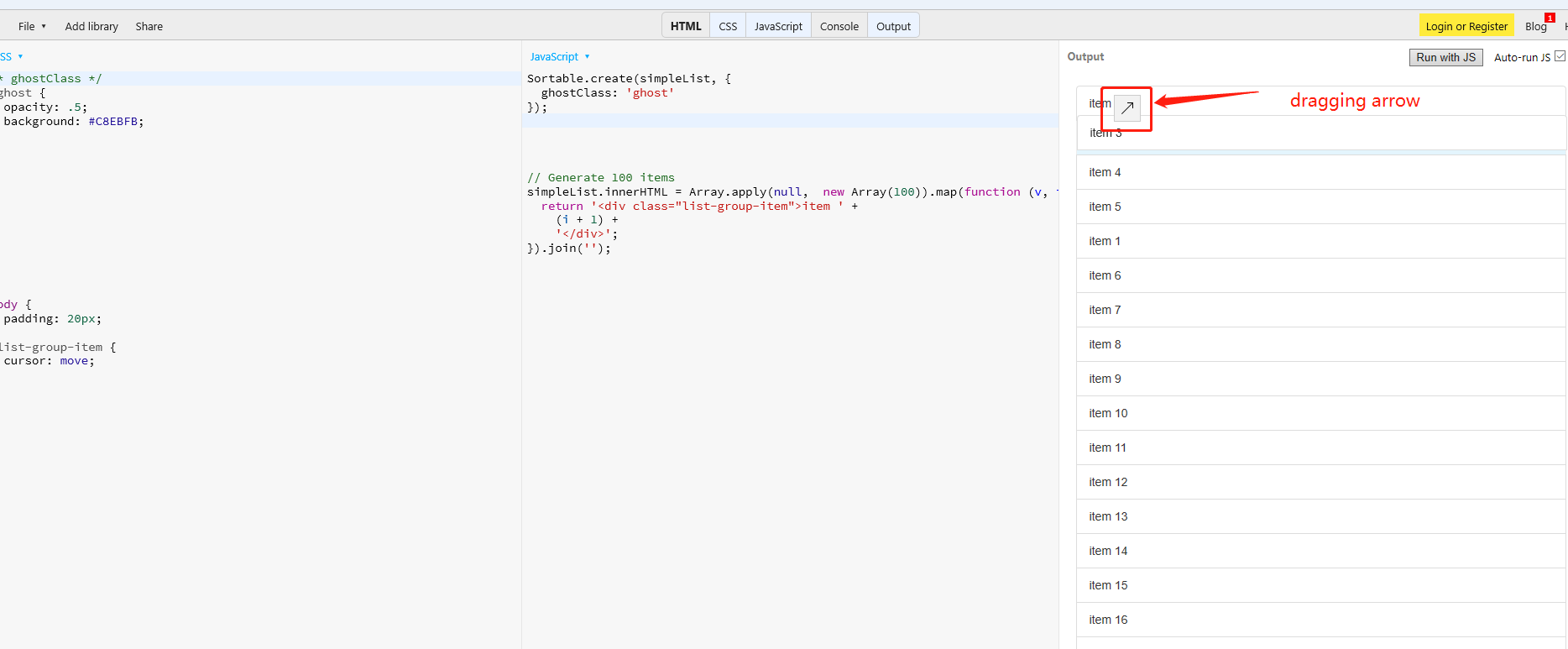
Task: Click the Output panel heading
Action: [x=1085, y=56]
